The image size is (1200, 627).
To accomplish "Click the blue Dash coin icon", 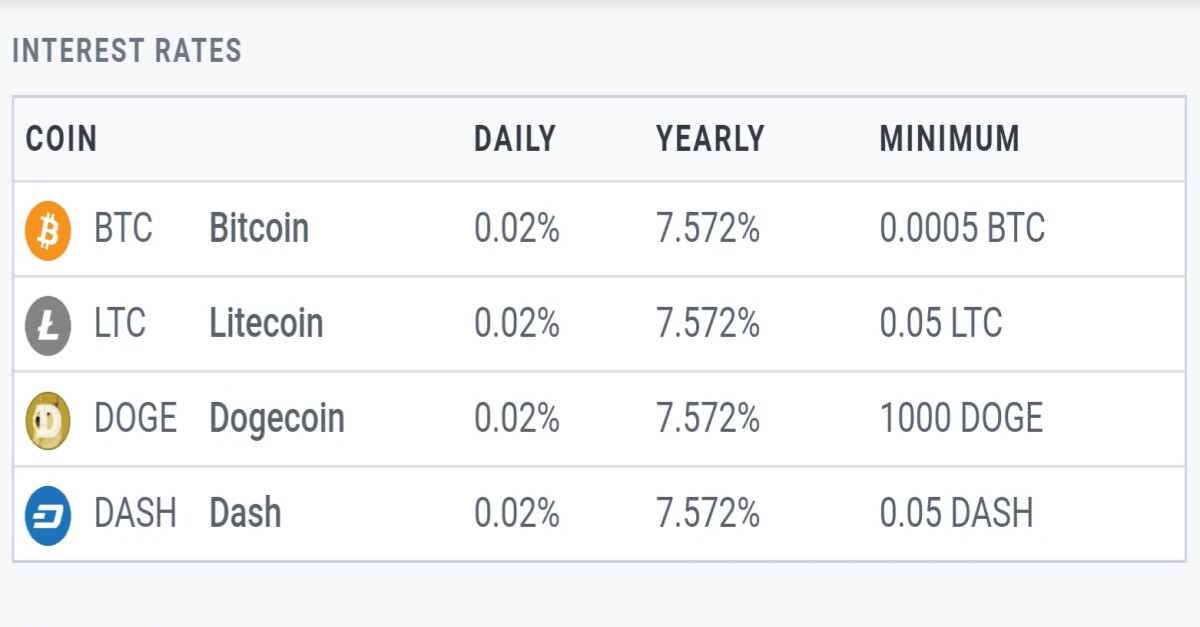I will click(x=48, y=515).
